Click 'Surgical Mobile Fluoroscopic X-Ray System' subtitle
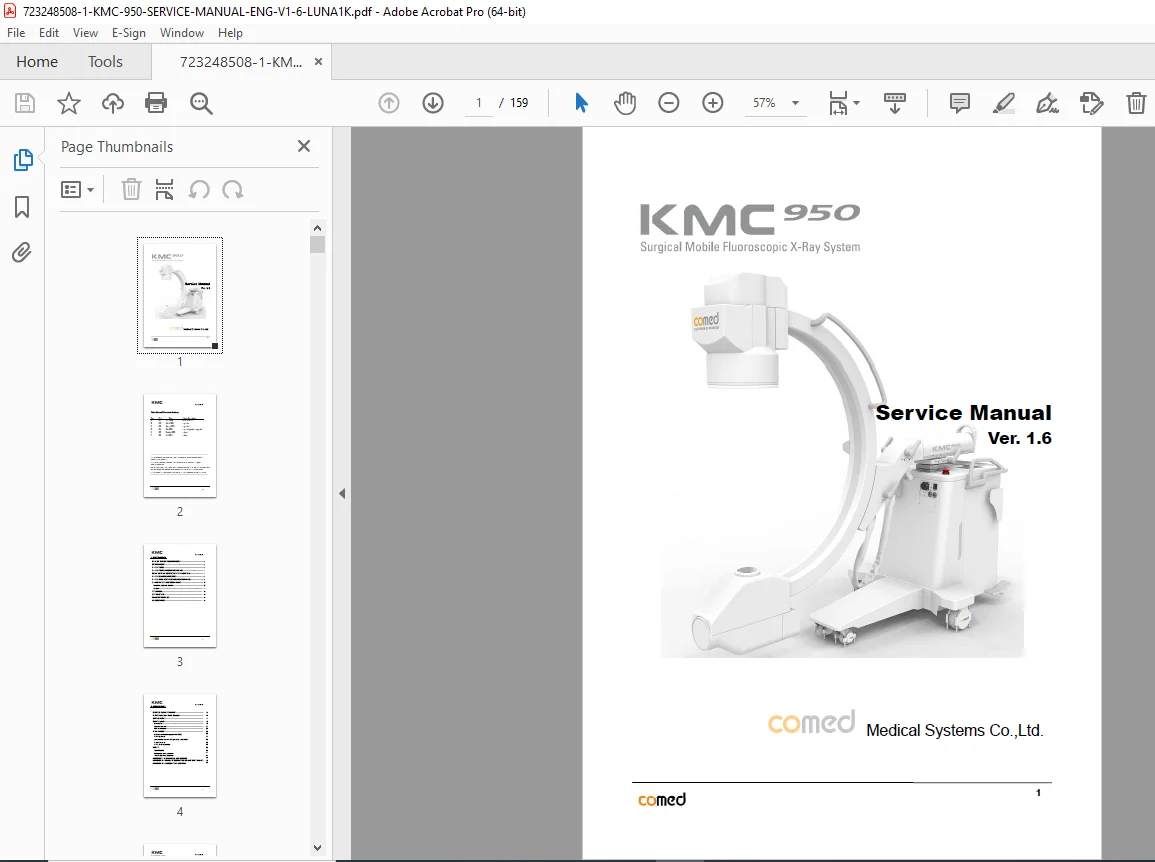 [750, 247]
